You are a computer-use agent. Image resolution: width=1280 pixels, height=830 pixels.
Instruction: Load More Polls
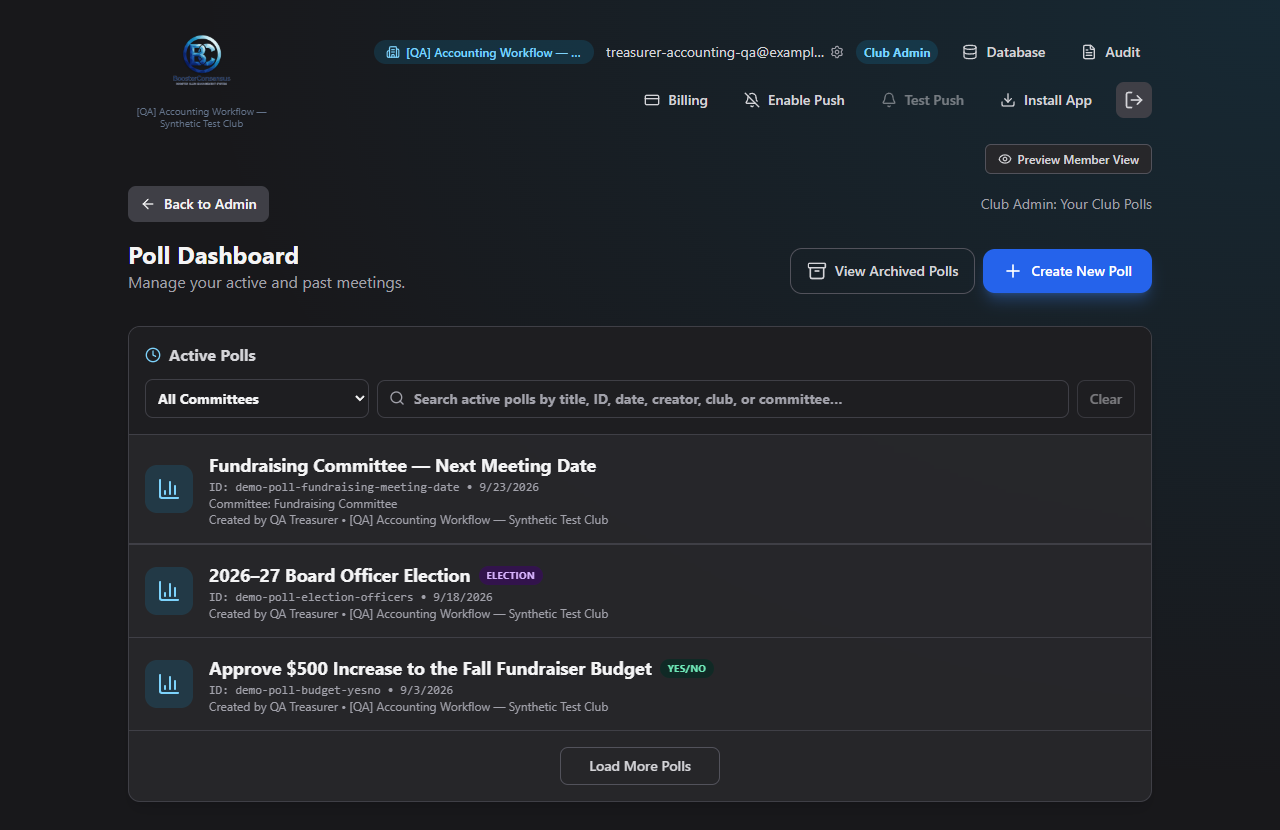click(640, 766)
